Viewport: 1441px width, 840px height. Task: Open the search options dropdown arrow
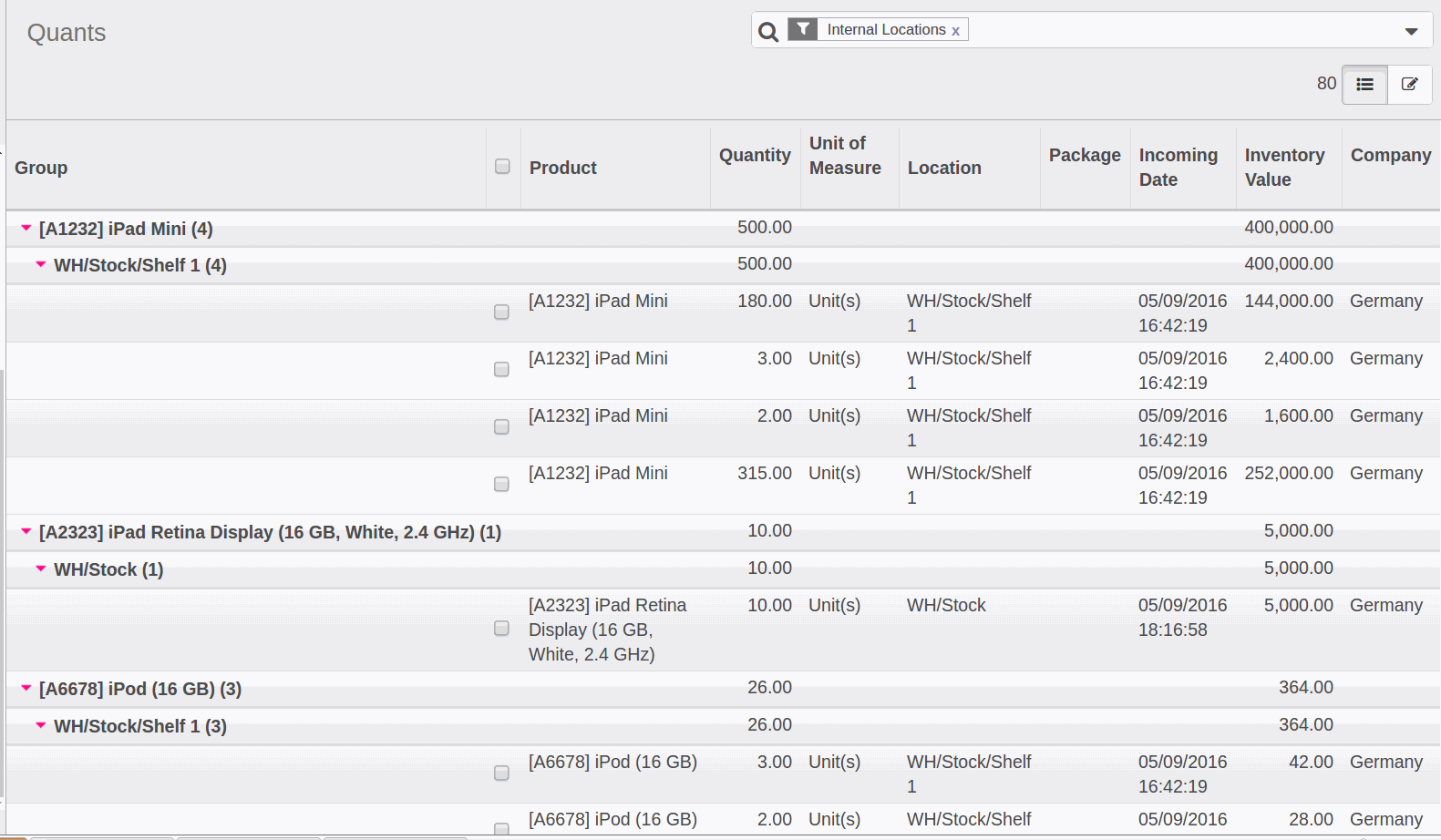pos(1411,31)
